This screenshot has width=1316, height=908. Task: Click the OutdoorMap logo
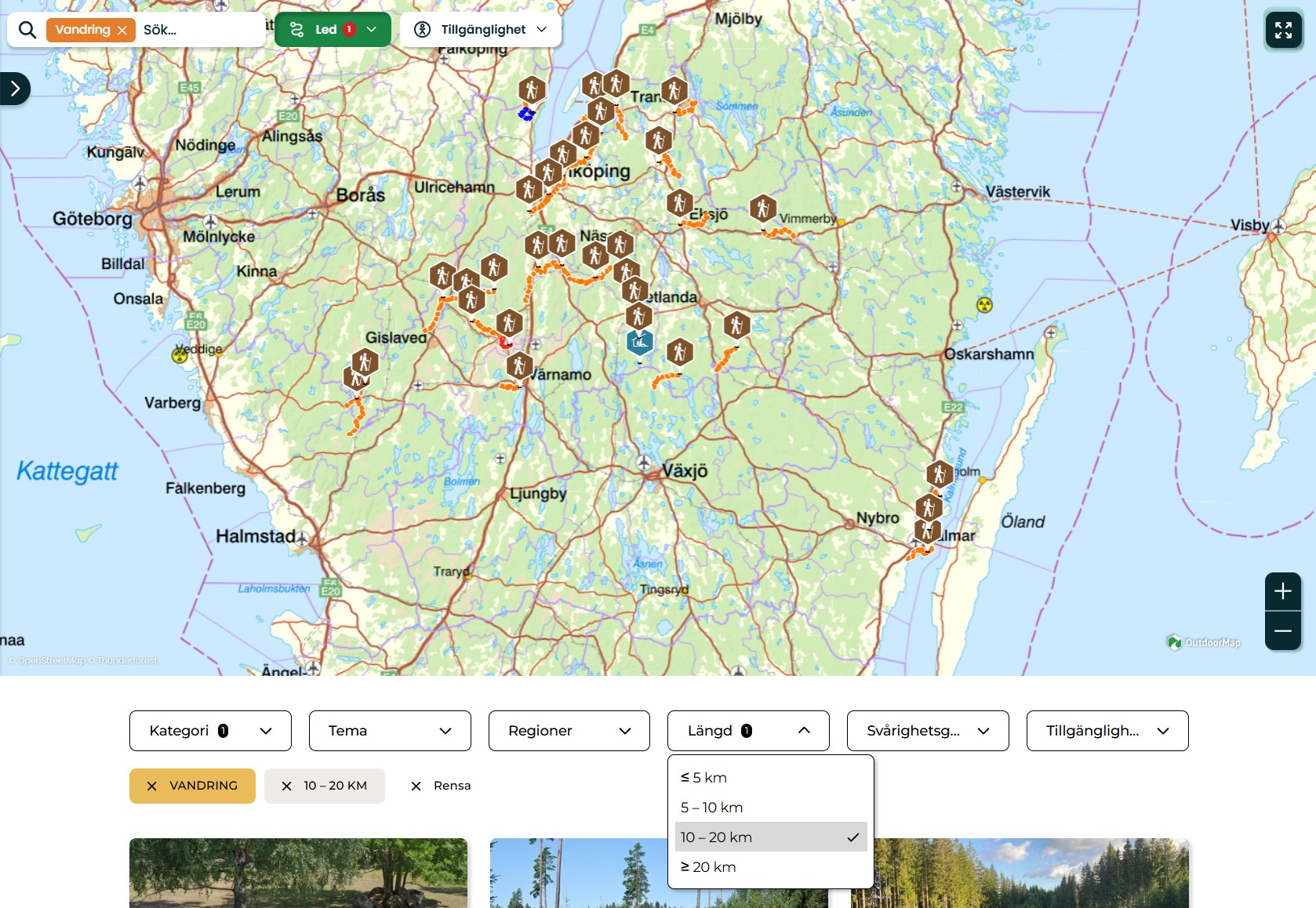click(1204, 642)
